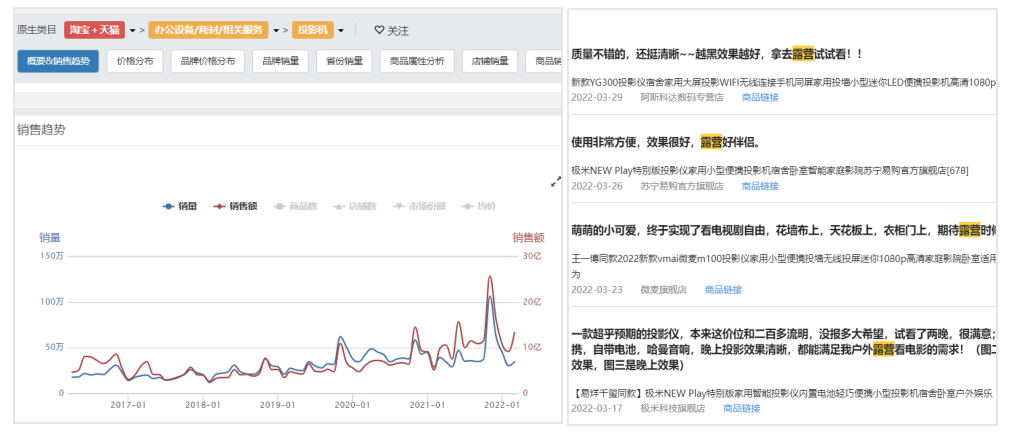Toggle the 销量 series in chart legend

[x=179, y=206]
